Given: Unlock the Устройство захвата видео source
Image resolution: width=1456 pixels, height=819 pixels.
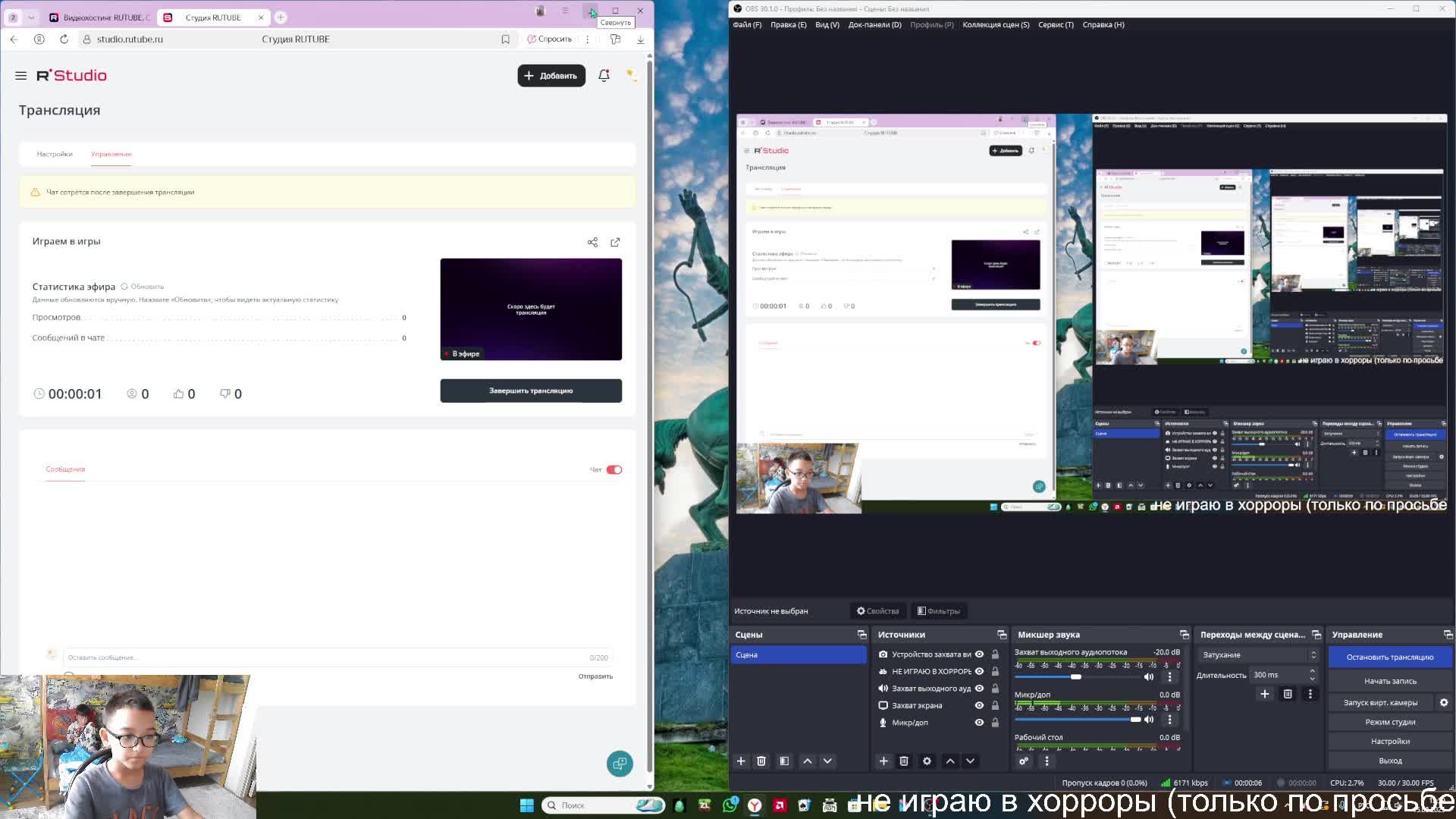Looking at the screenshot, I should pos(995,654).
